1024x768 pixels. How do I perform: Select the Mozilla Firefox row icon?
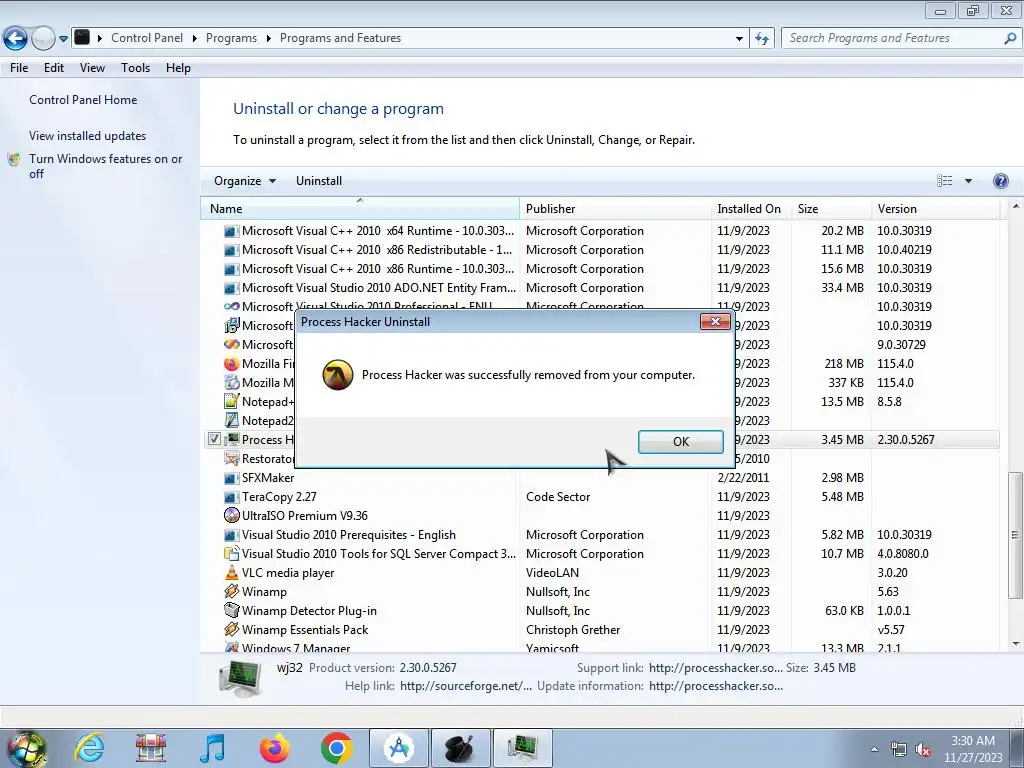[231, 364]
